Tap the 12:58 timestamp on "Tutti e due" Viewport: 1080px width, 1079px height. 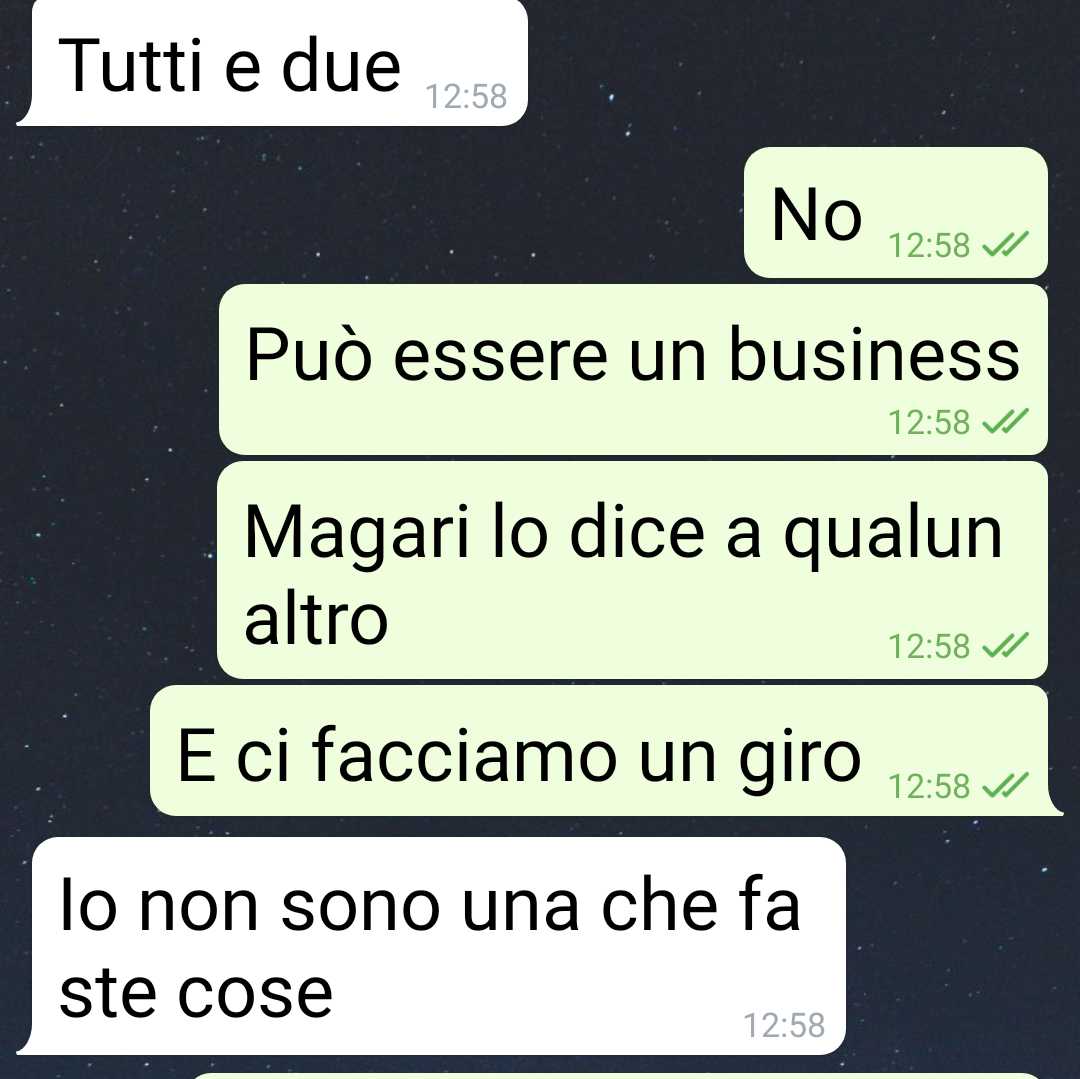pyautogui.click(x=466, y=96)
